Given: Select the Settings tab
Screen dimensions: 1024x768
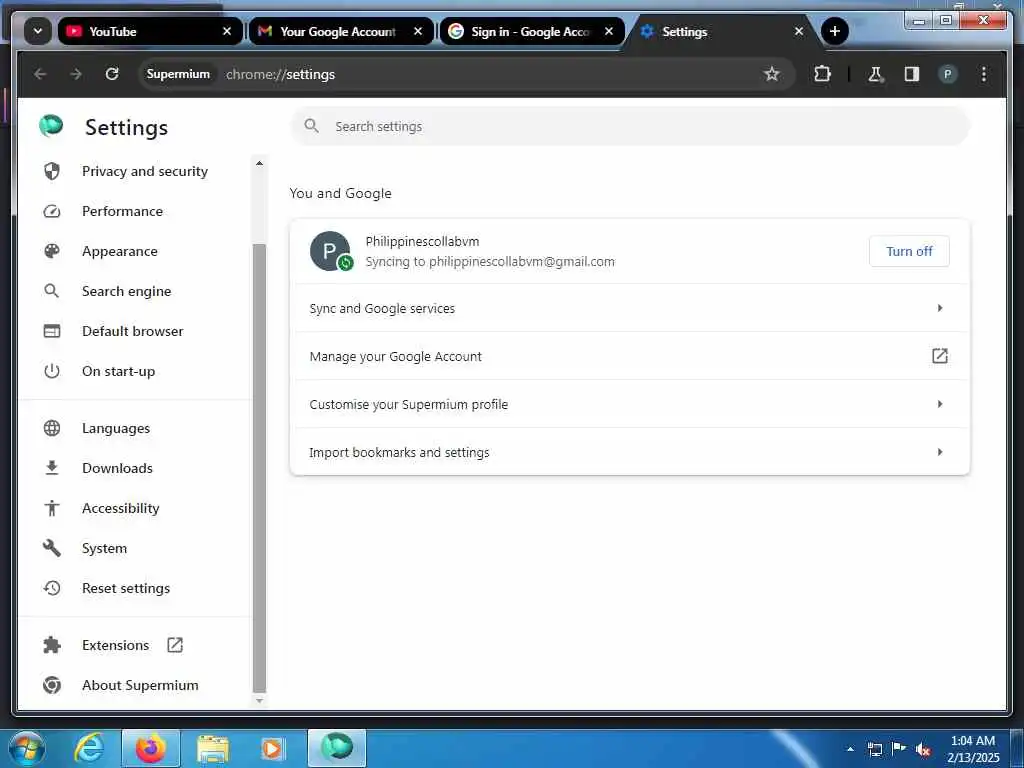Looking at the screenshot, I should pyautogui.click(x=722, y=31).
